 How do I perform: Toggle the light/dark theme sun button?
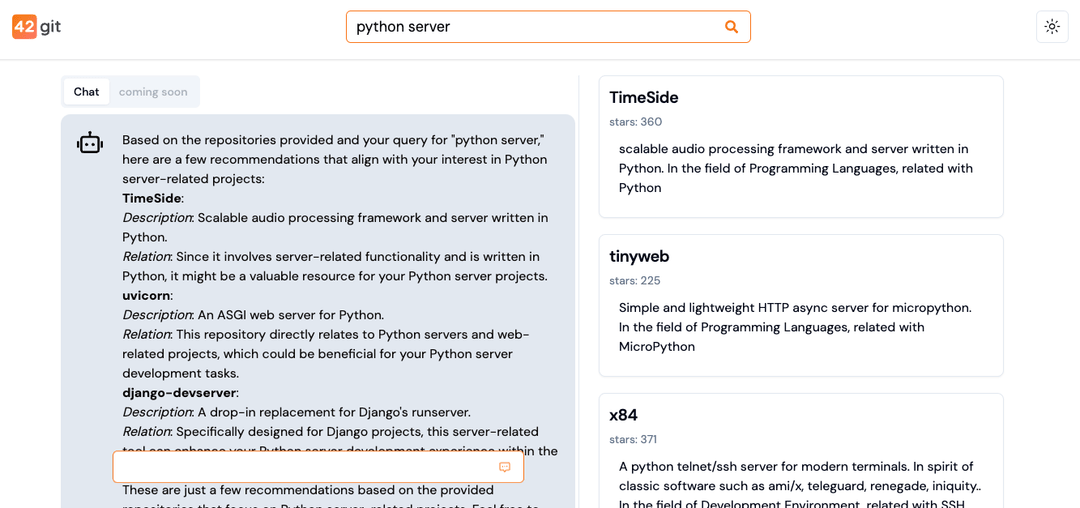(x=1052, y=27)
